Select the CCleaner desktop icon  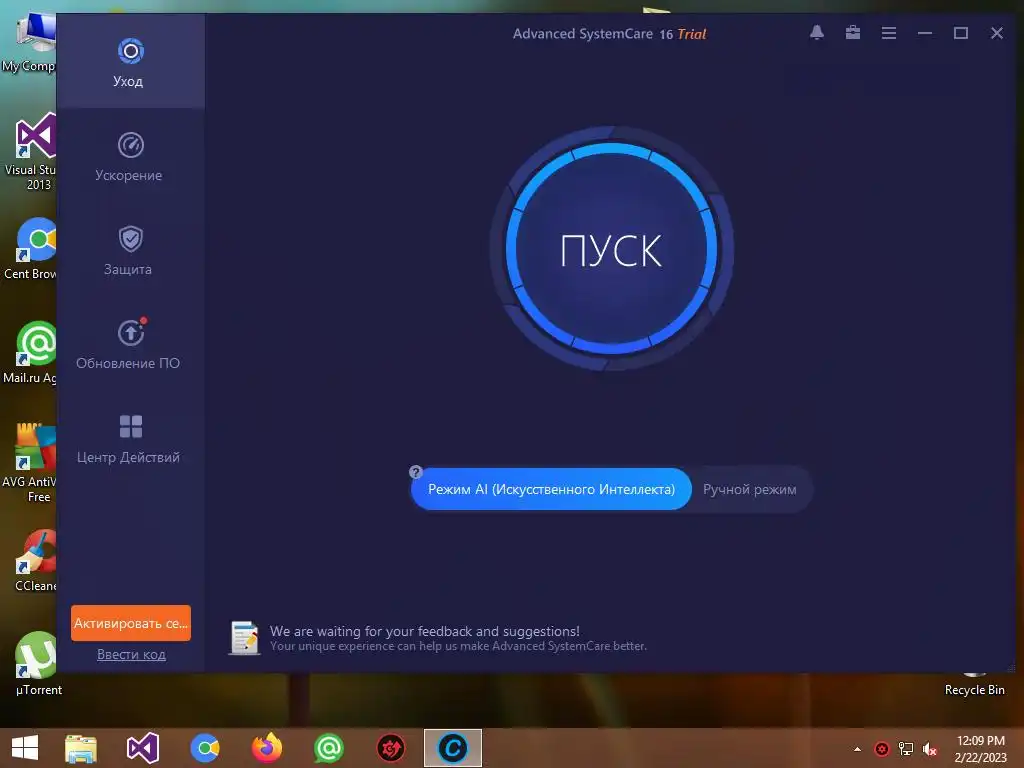[35, 561]
